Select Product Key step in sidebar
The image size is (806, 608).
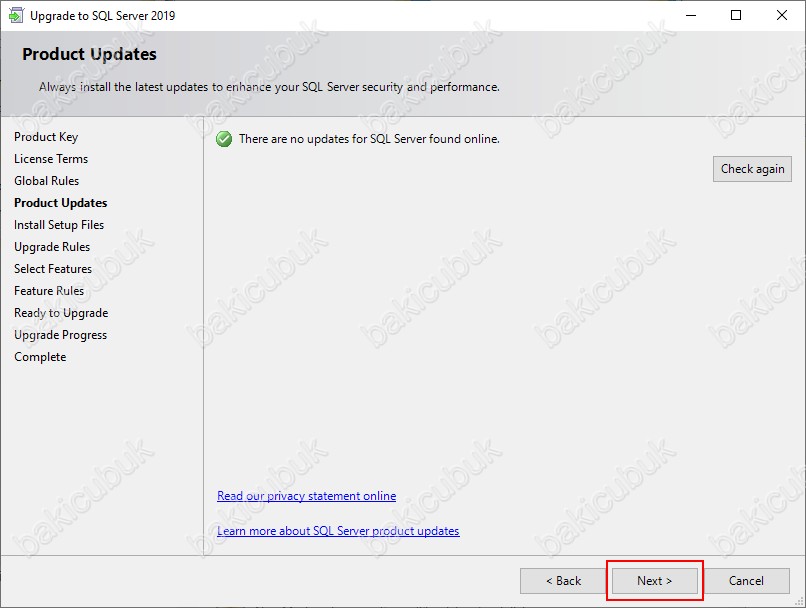(46, 137)
